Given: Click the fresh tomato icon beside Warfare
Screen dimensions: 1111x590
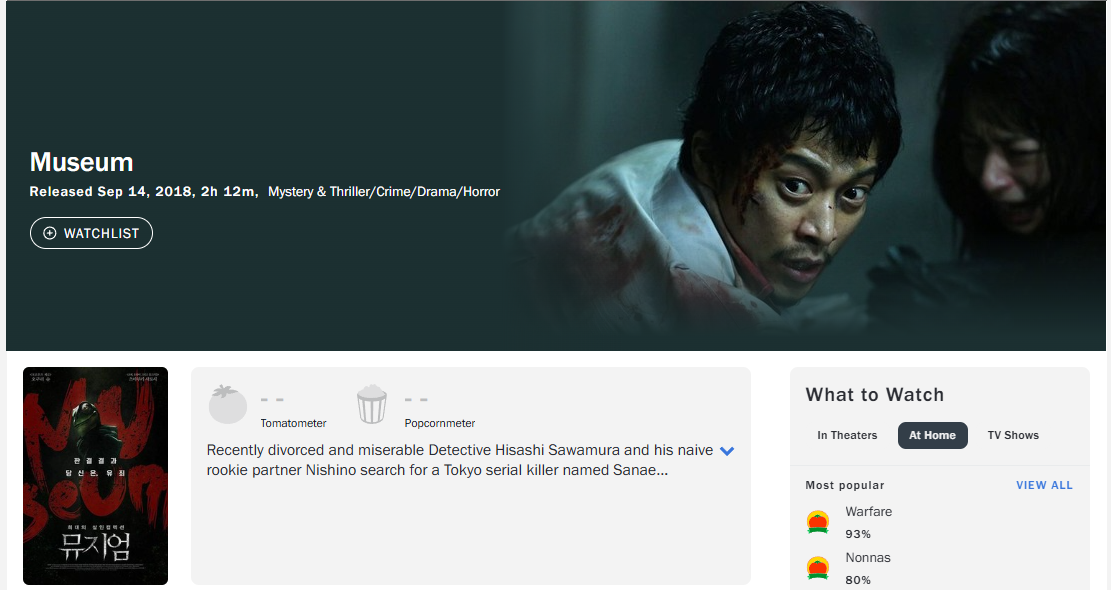Looking at the screenshot, I should pos(818,522).
